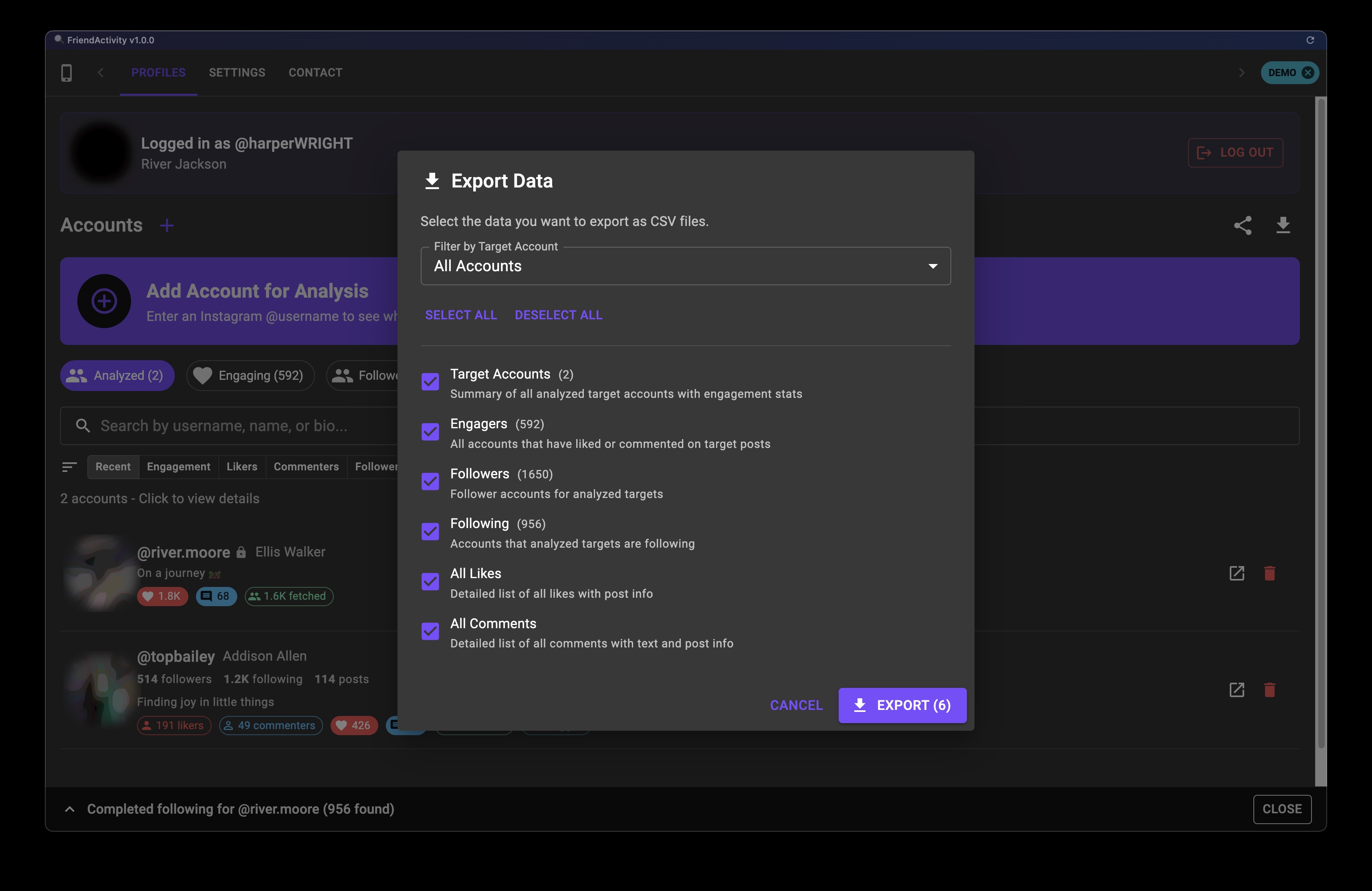1372x891 pixels.
Task: Open @river.moore profile in new window icon
Action: tap(1237, 573)
